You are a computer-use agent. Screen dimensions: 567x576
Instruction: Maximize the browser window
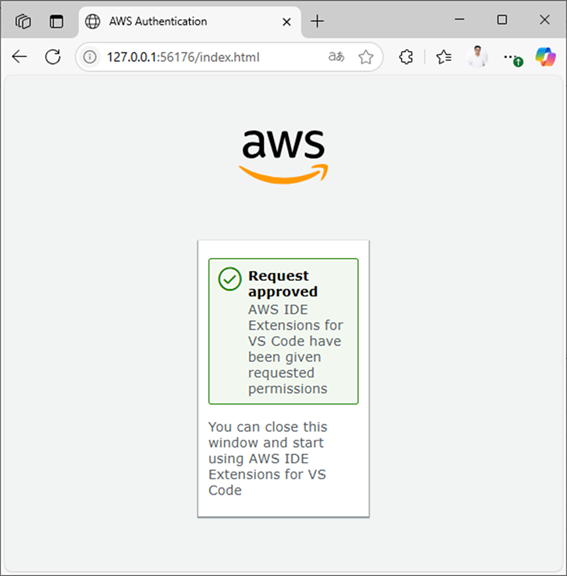[x=502, y=19]
